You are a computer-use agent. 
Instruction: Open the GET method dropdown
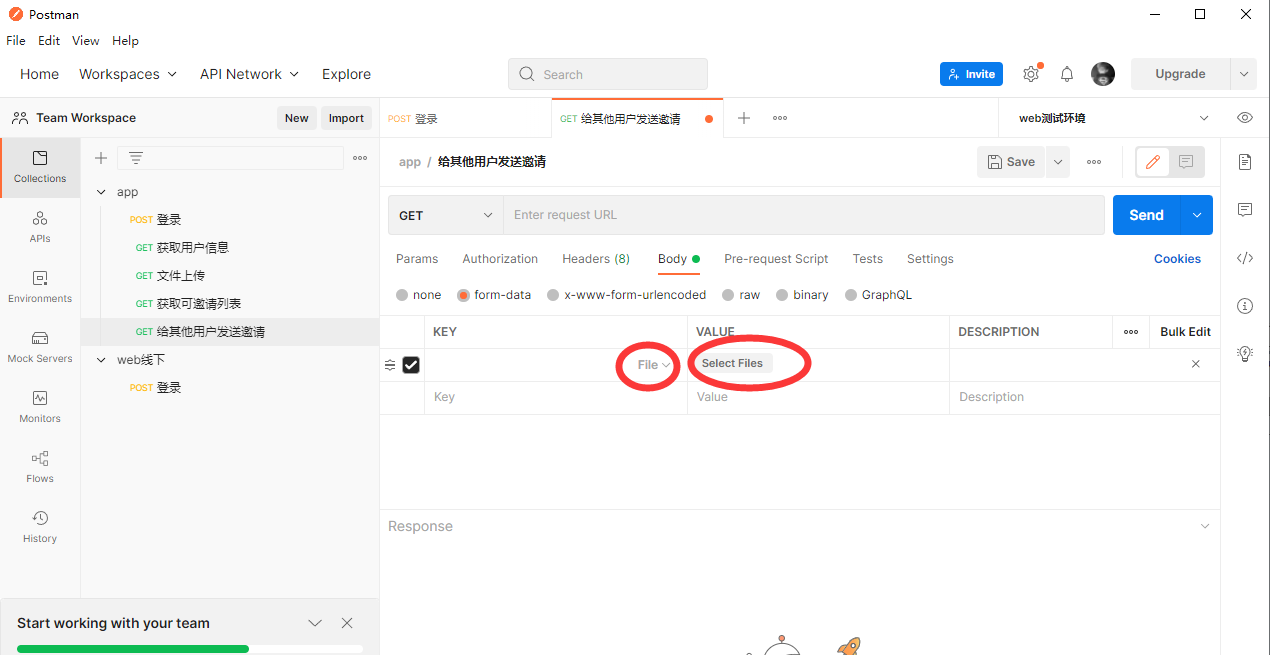[445, 215]
